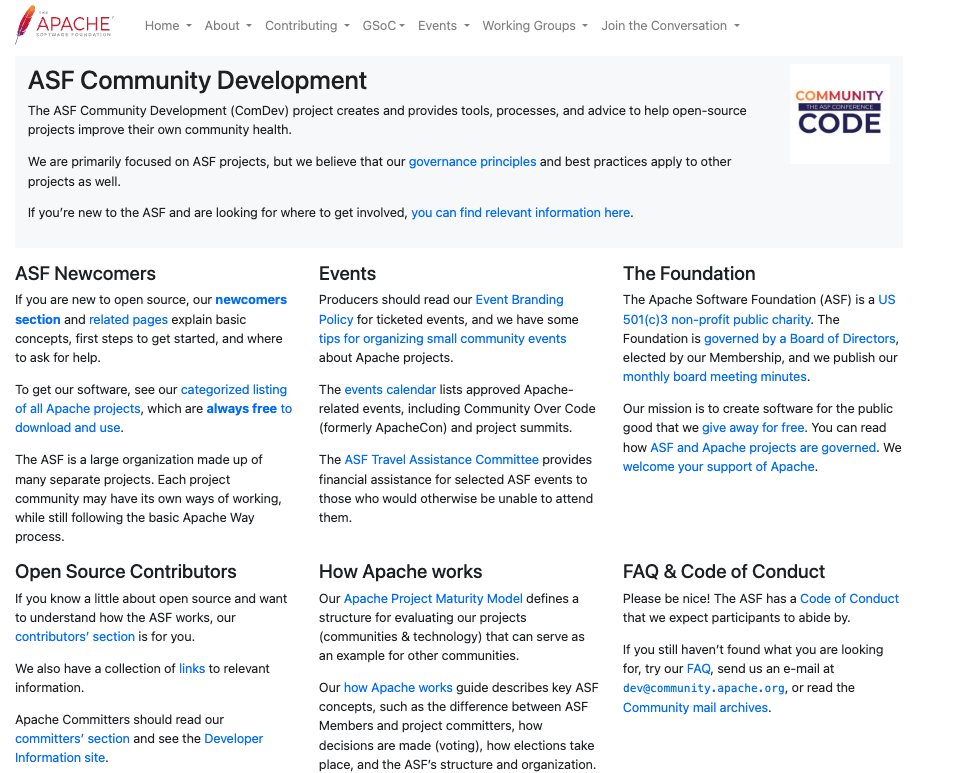Screen dimensions: 968x773
Task: Open the GSoC menu
Action: 384,26
